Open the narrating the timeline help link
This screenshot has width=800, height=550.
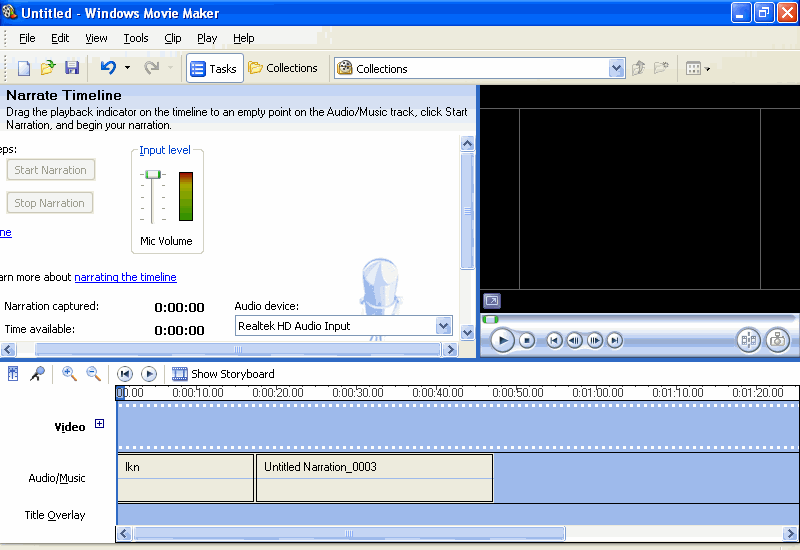point(125,277)
